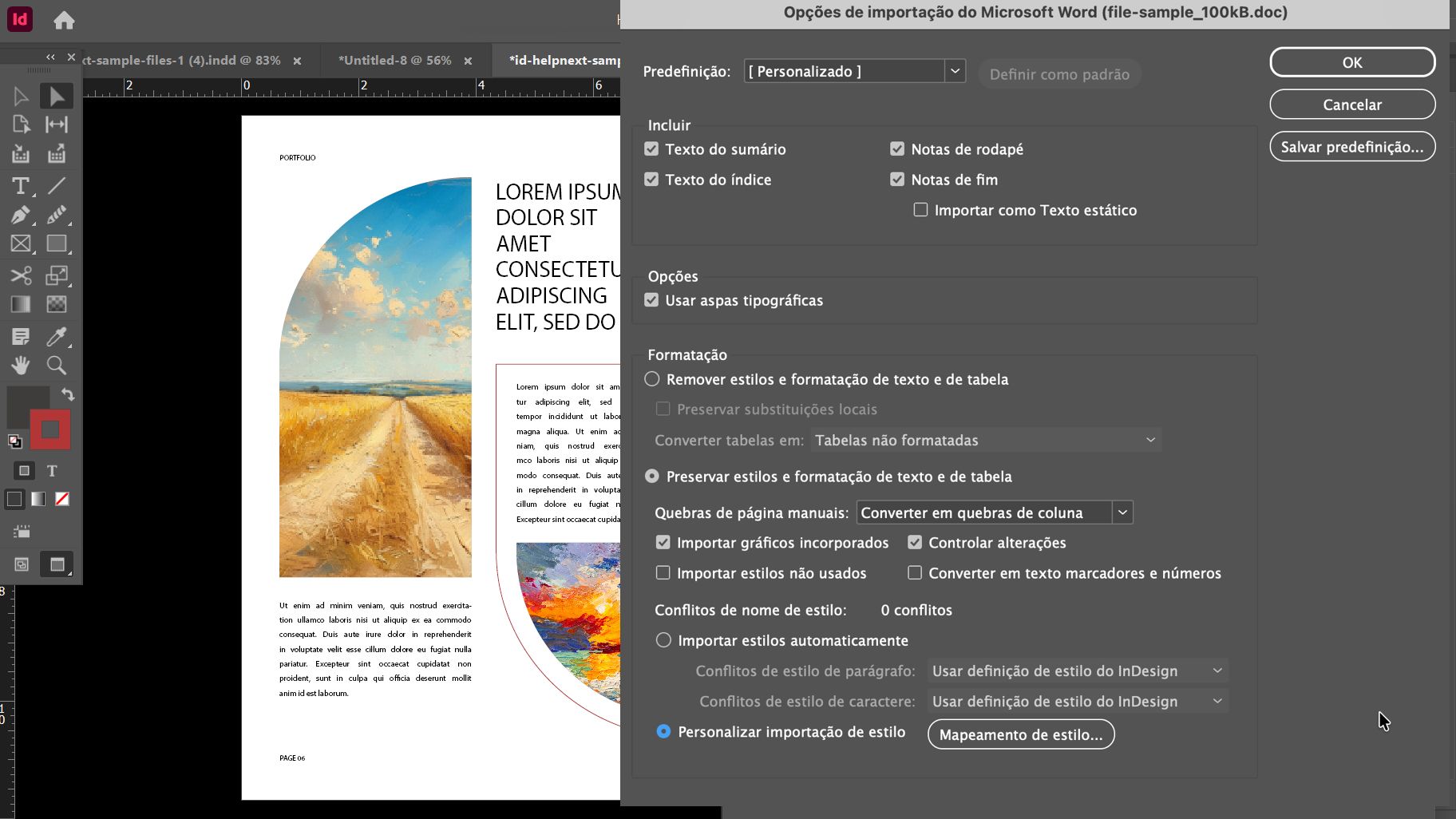Toggle Texto do sumário checkbox
Image resolution: width=1456 pixels, height=819 pixels.
point(651,149)
